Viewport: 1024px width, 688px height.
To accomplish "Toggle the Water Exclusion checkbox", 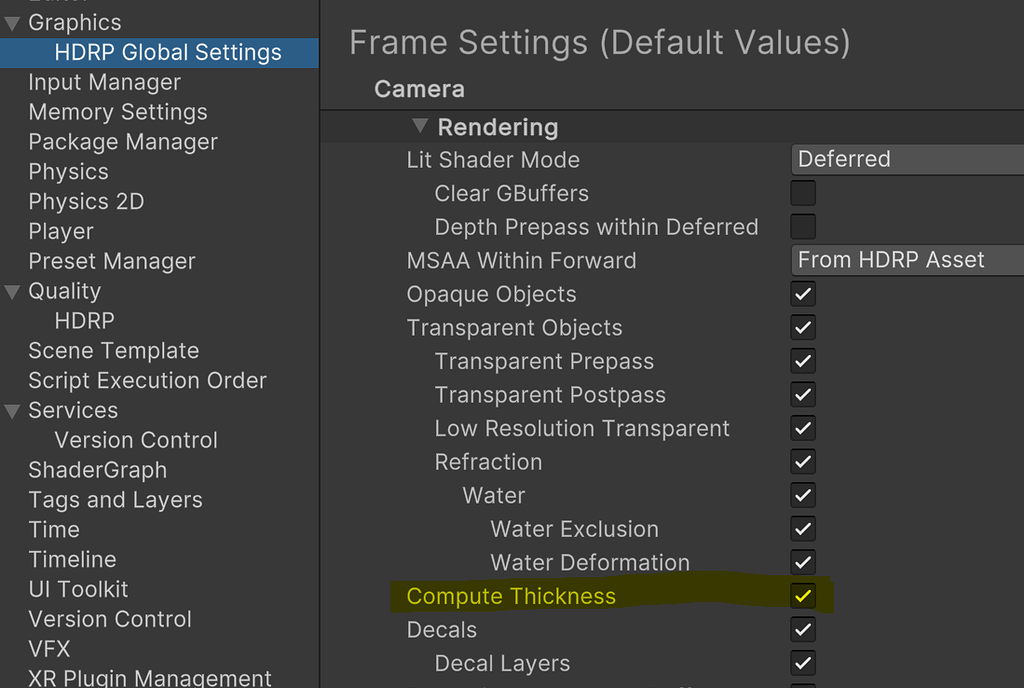I will [803, 529].
